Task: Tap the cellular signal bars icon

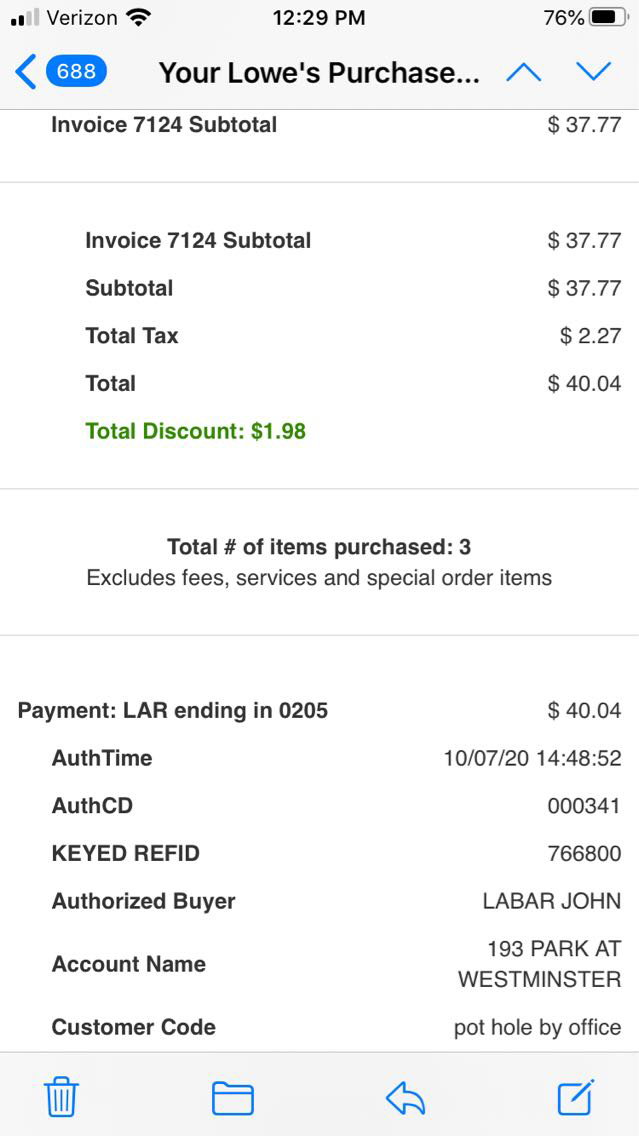Action: (x=24, y=18)
